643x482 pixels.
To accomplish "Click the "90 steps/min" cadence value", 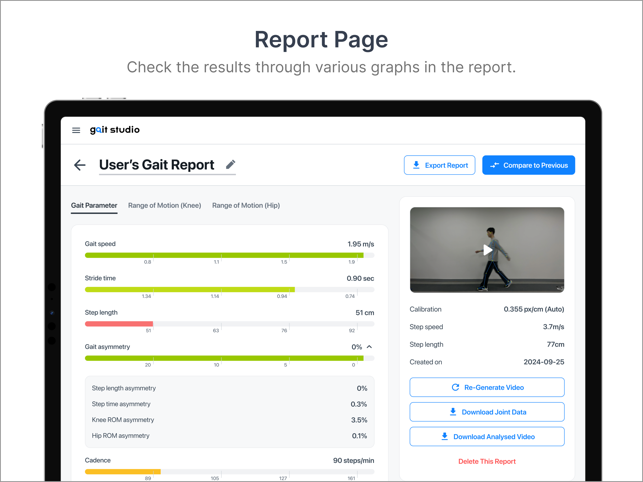I will [353, 461].
